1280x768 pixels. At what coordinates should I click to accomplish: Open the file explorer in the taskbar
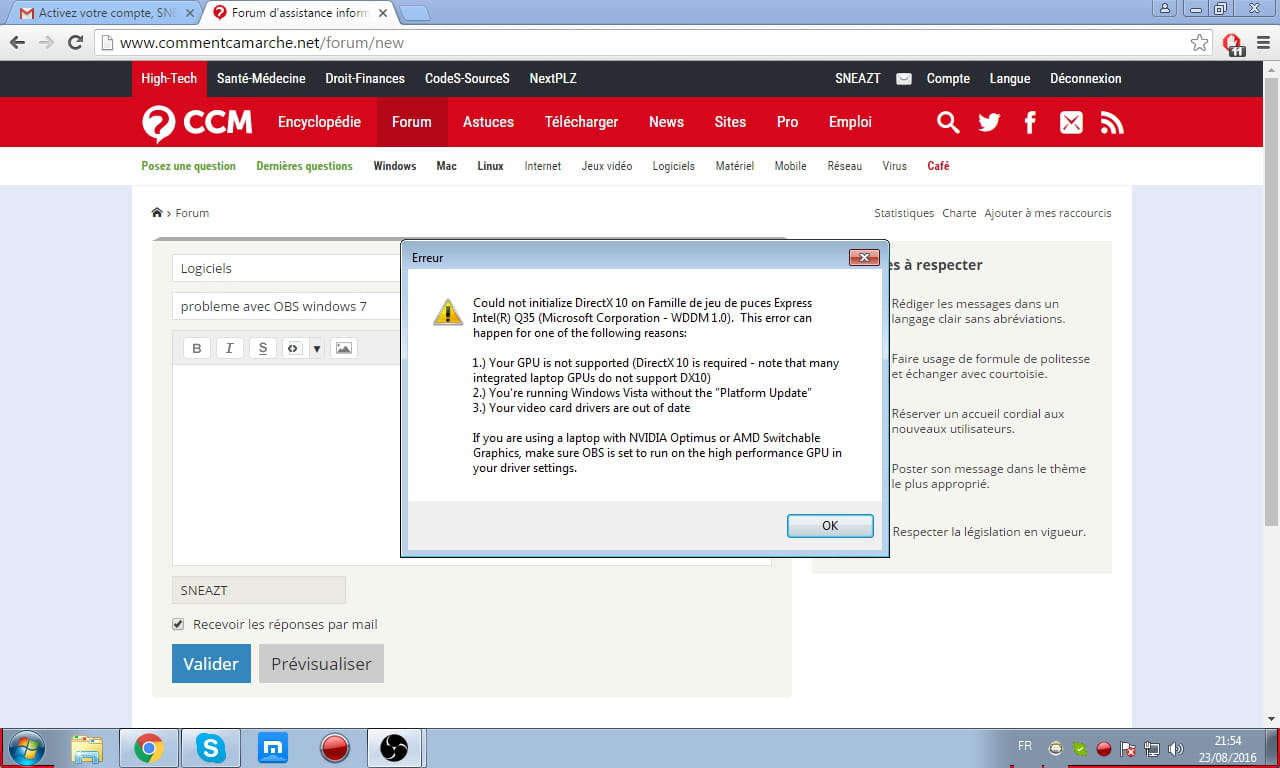87,748
